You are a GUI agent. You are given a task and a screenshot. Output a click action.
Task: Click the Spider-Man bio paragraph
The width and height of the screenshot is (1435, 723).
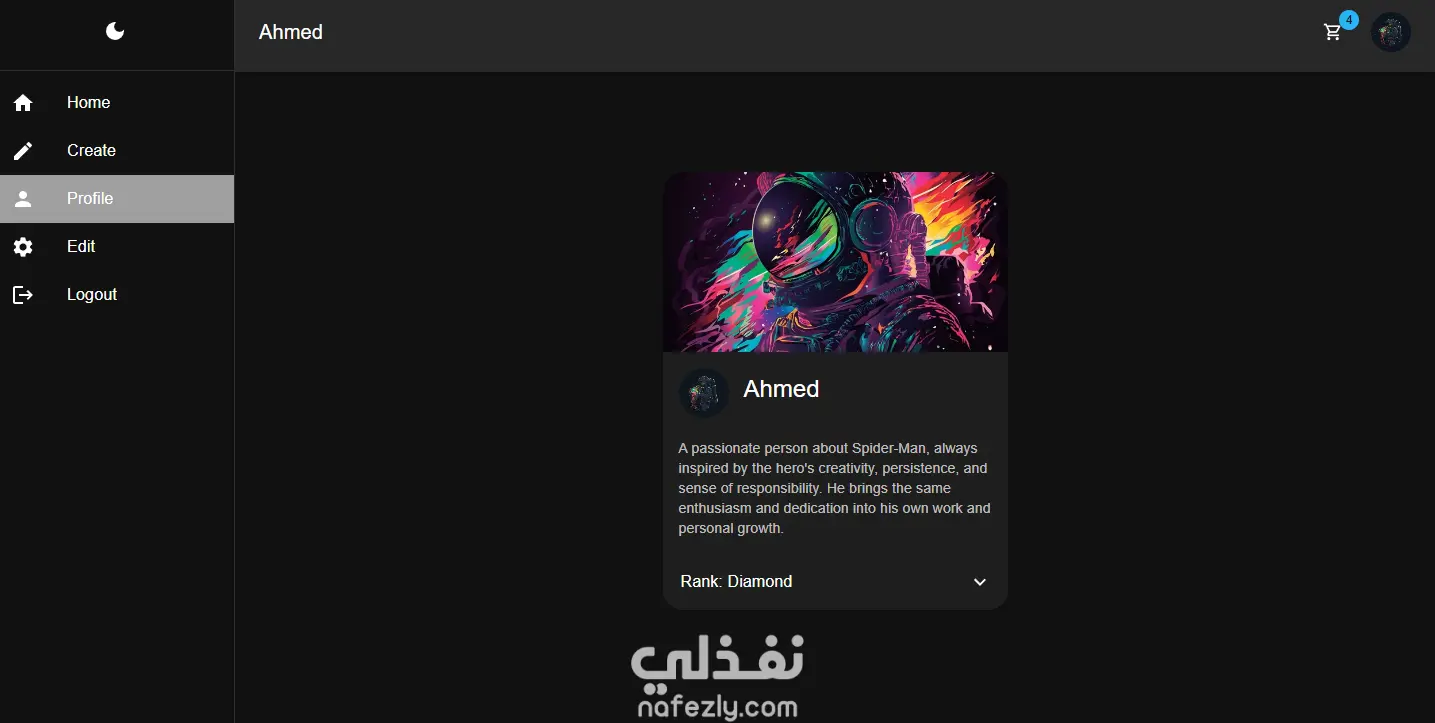tap(835, 488)
